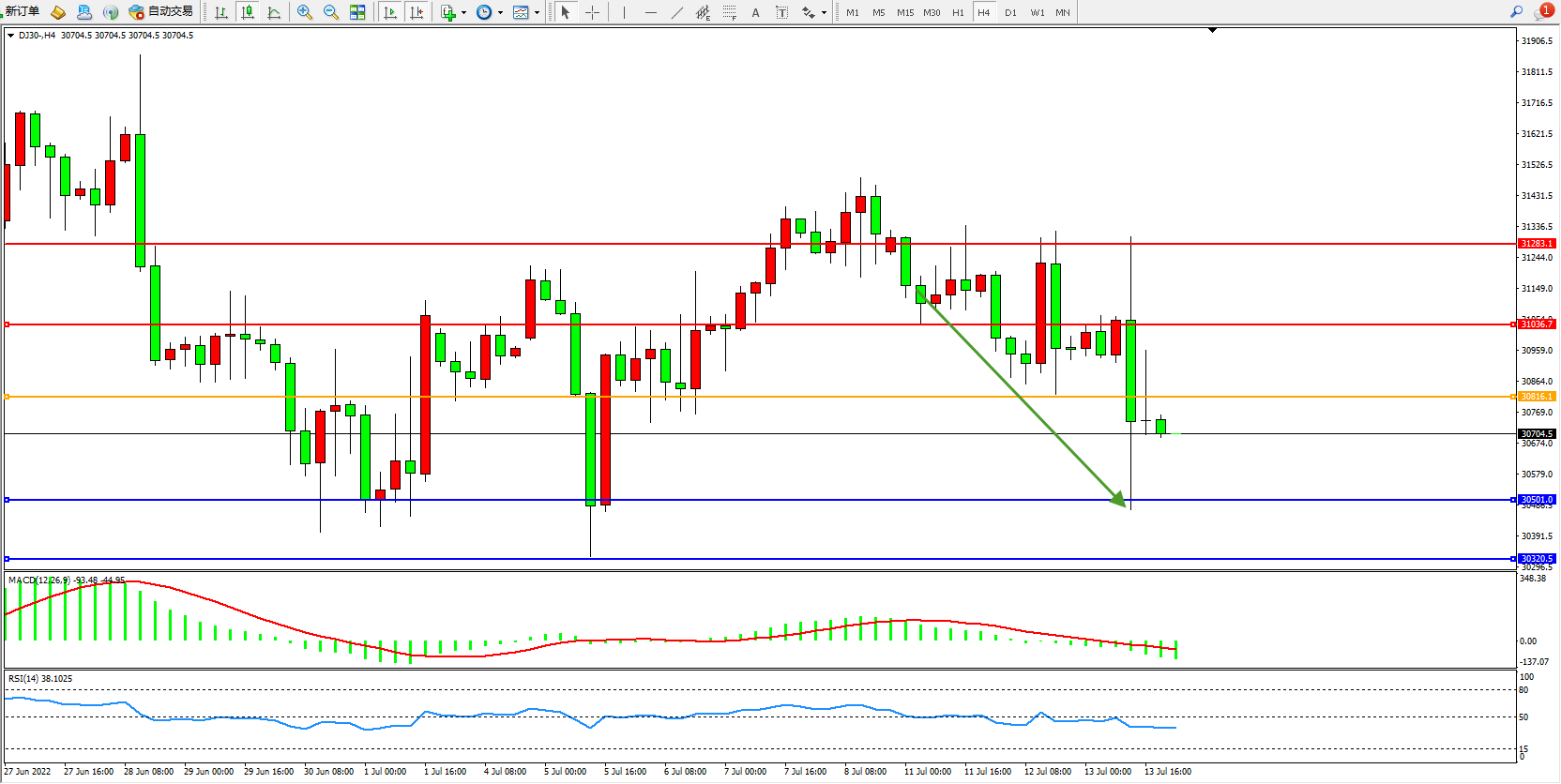Switch to the D1 timeframe
Screen dimensions: 1561x784
pos(1010,12)
